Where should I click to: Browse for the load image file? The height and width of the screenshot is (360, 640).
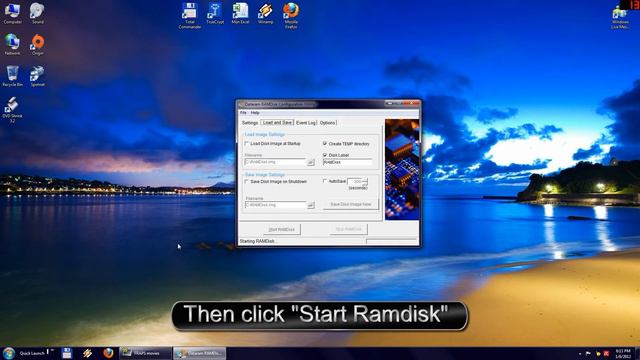click(x=311, y=162)
